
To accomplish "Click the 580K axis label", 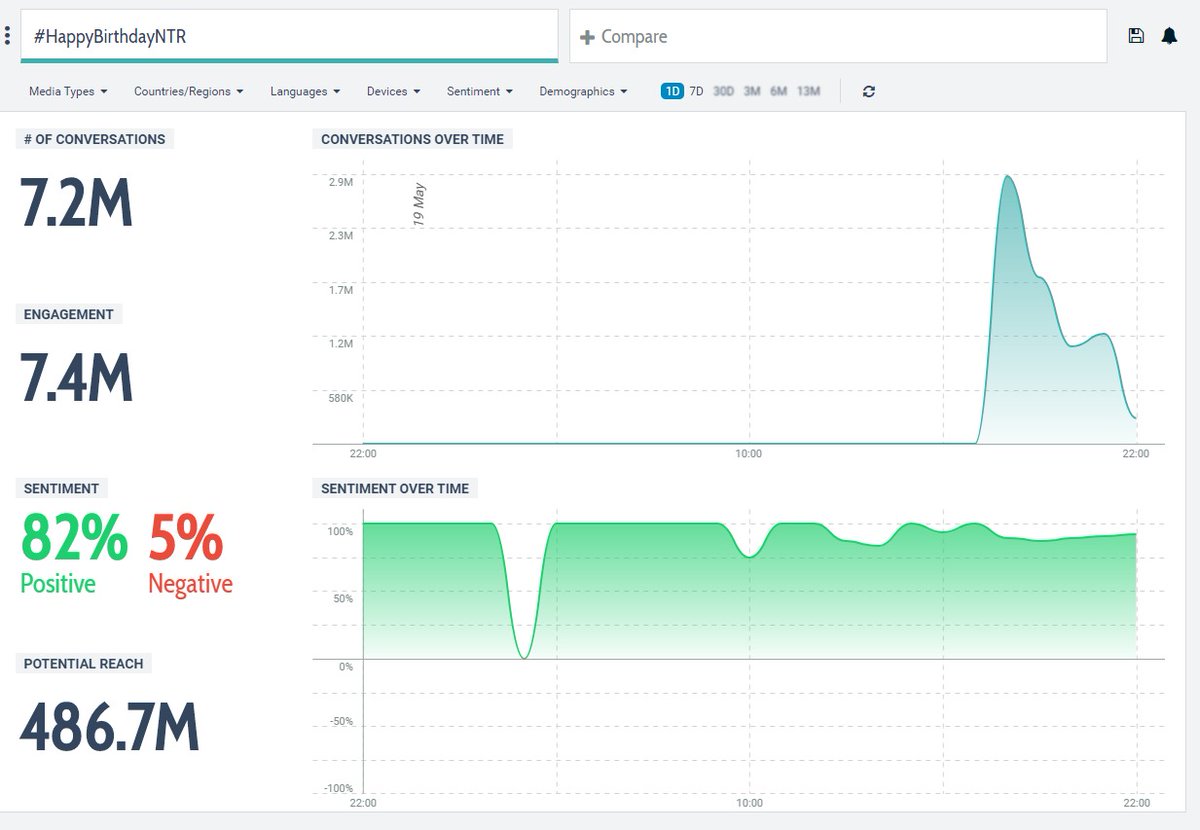I will click(340, 398).
